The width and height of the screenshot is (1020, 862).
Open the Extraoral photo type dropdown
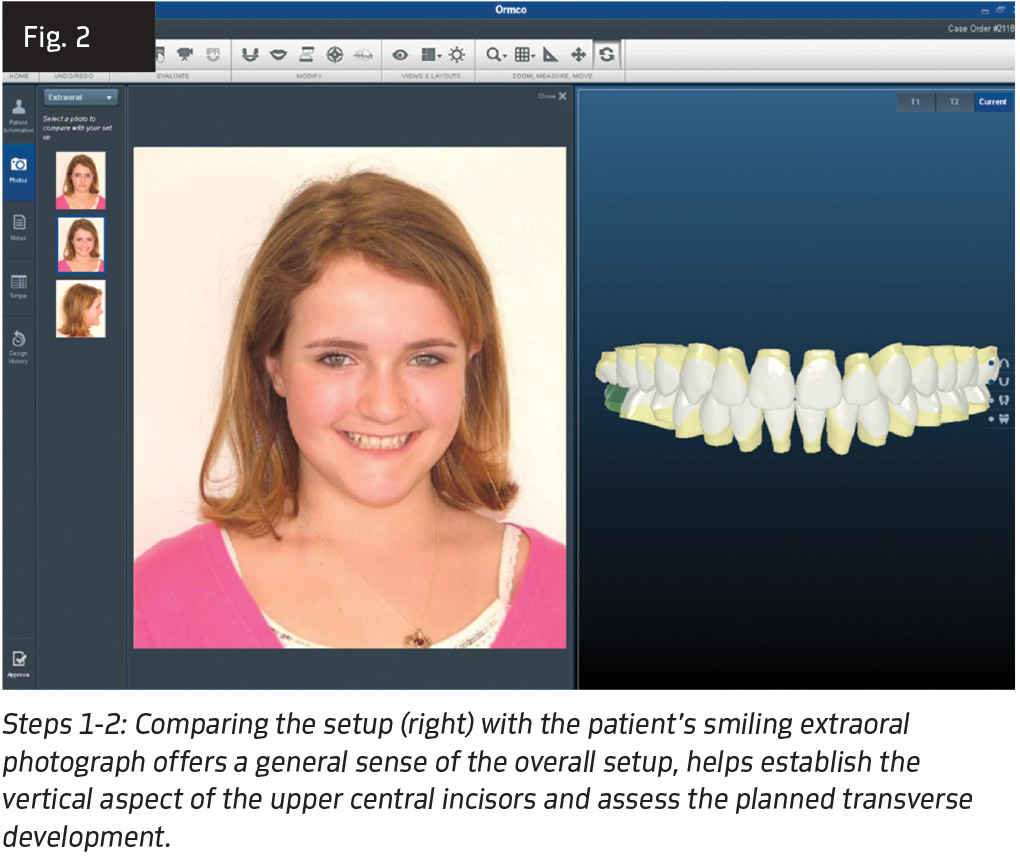(81, 98)
